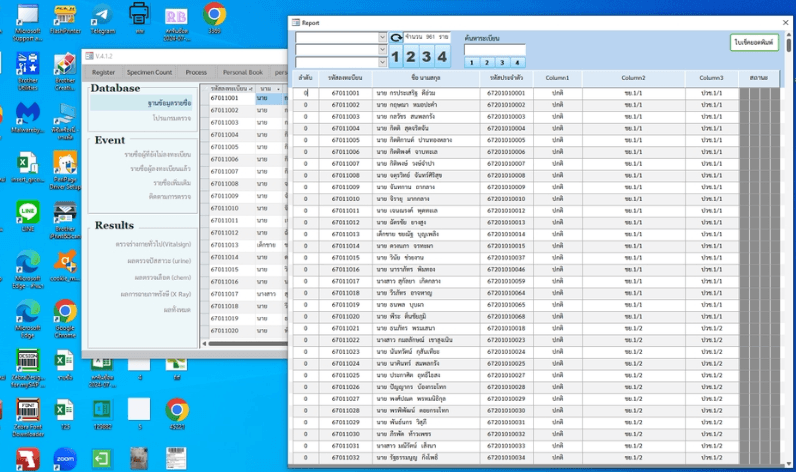Switch to Process tab
The width and height of the screenshot is (796, 472).
point(196,73)
